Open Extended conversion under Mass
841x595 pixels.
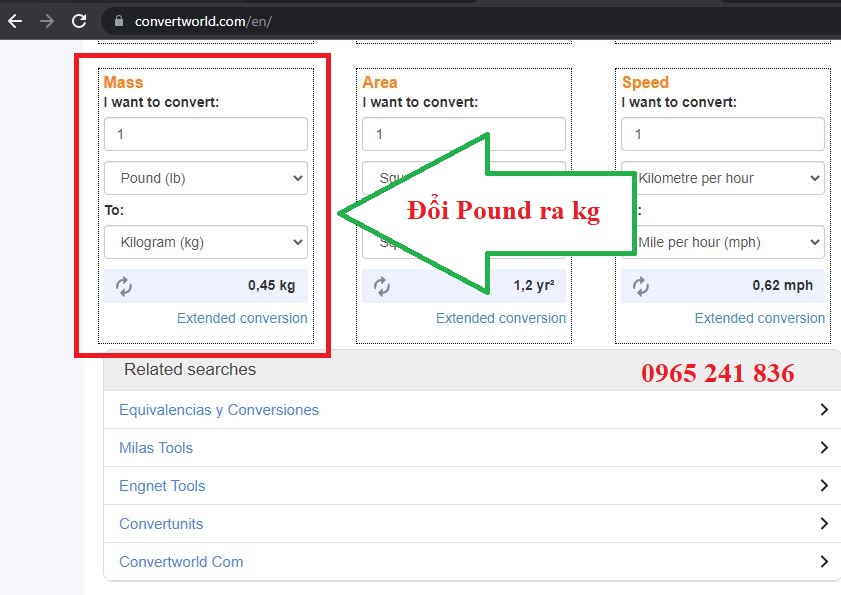coord(241,318)
